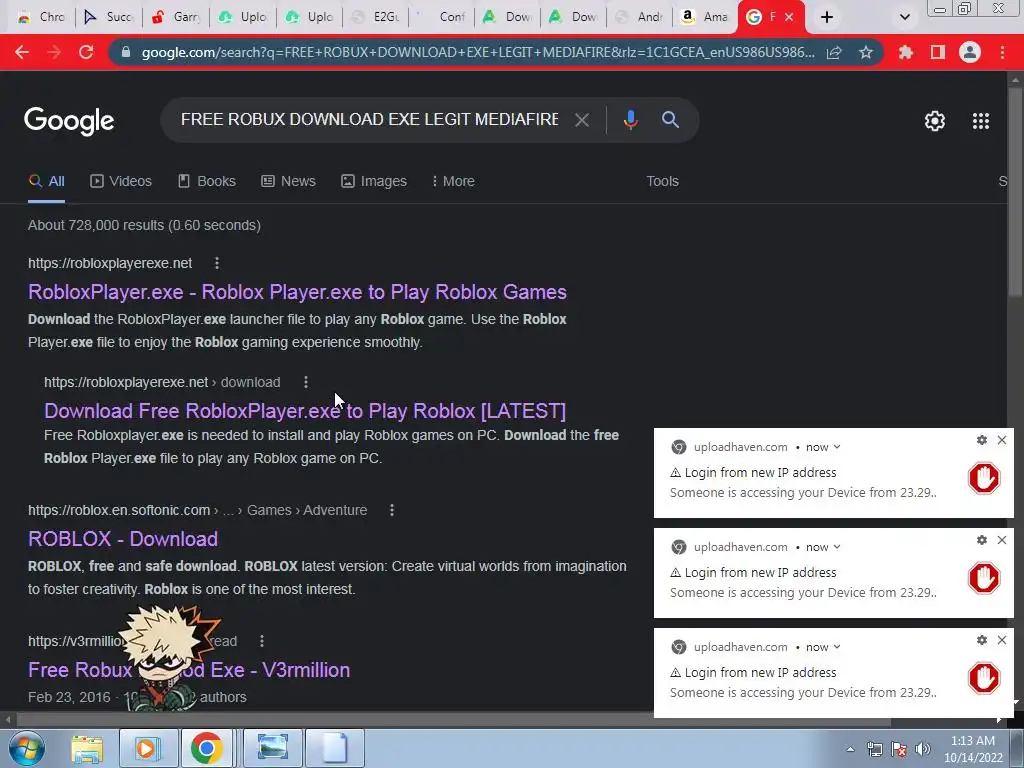Viewport: 1024px width, 768px height.
Task: Open the Google apps grid
Action: (x=981, y=121)
